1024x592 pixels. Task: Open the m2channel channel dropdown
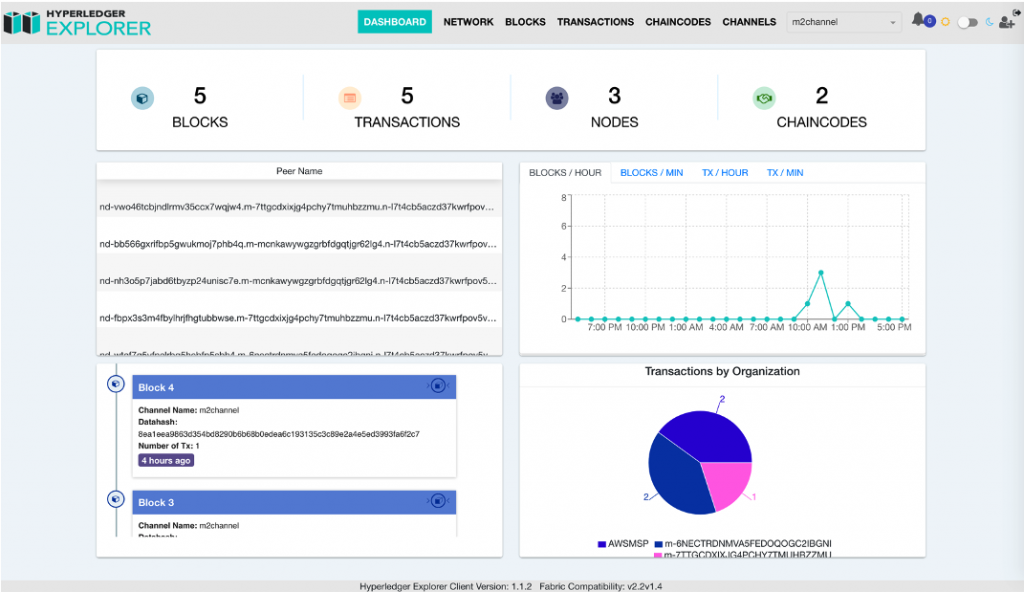pos(844,22)
